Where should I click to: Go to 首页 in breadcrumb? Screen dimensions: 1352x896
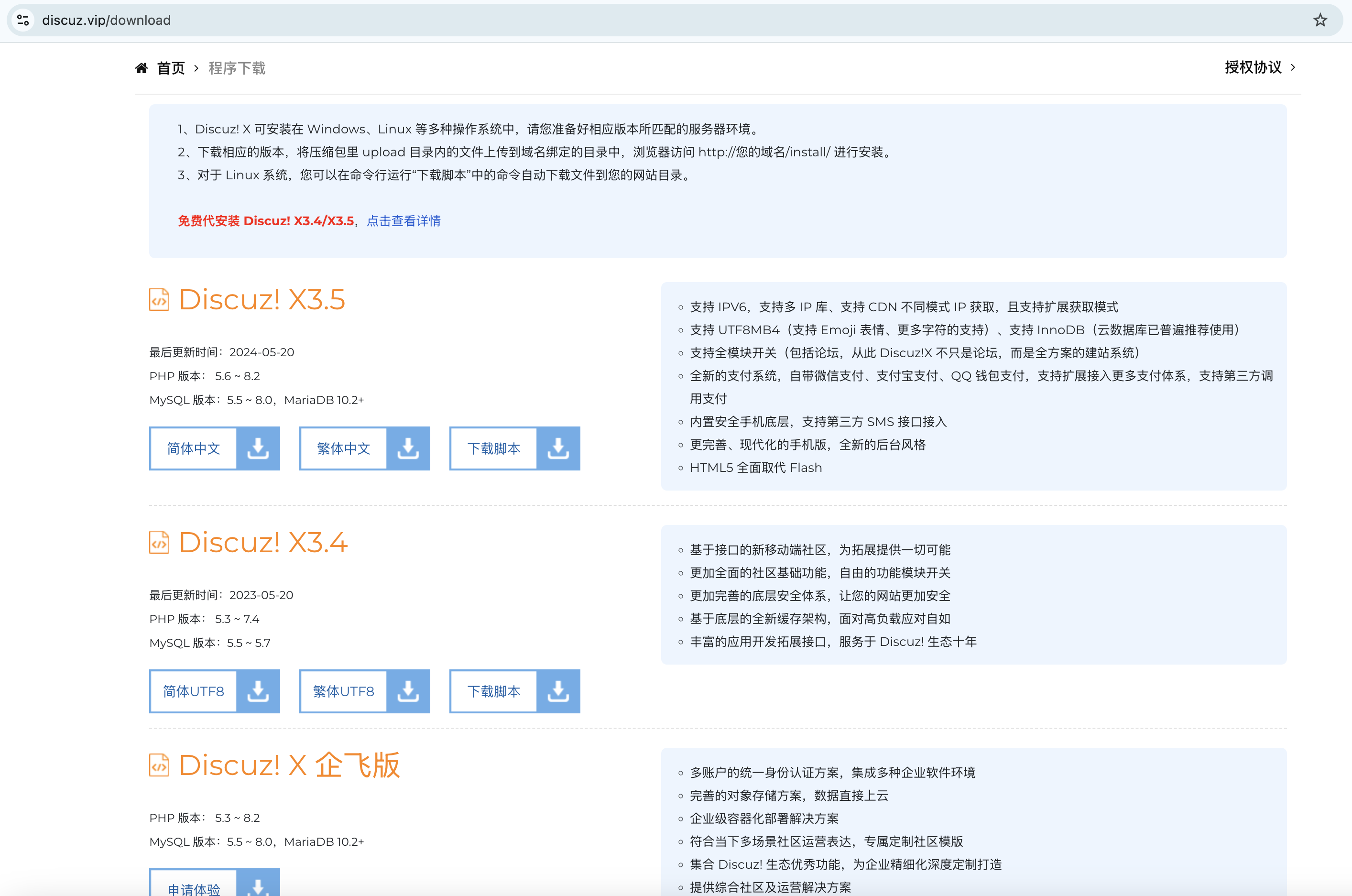click(171, 68)
